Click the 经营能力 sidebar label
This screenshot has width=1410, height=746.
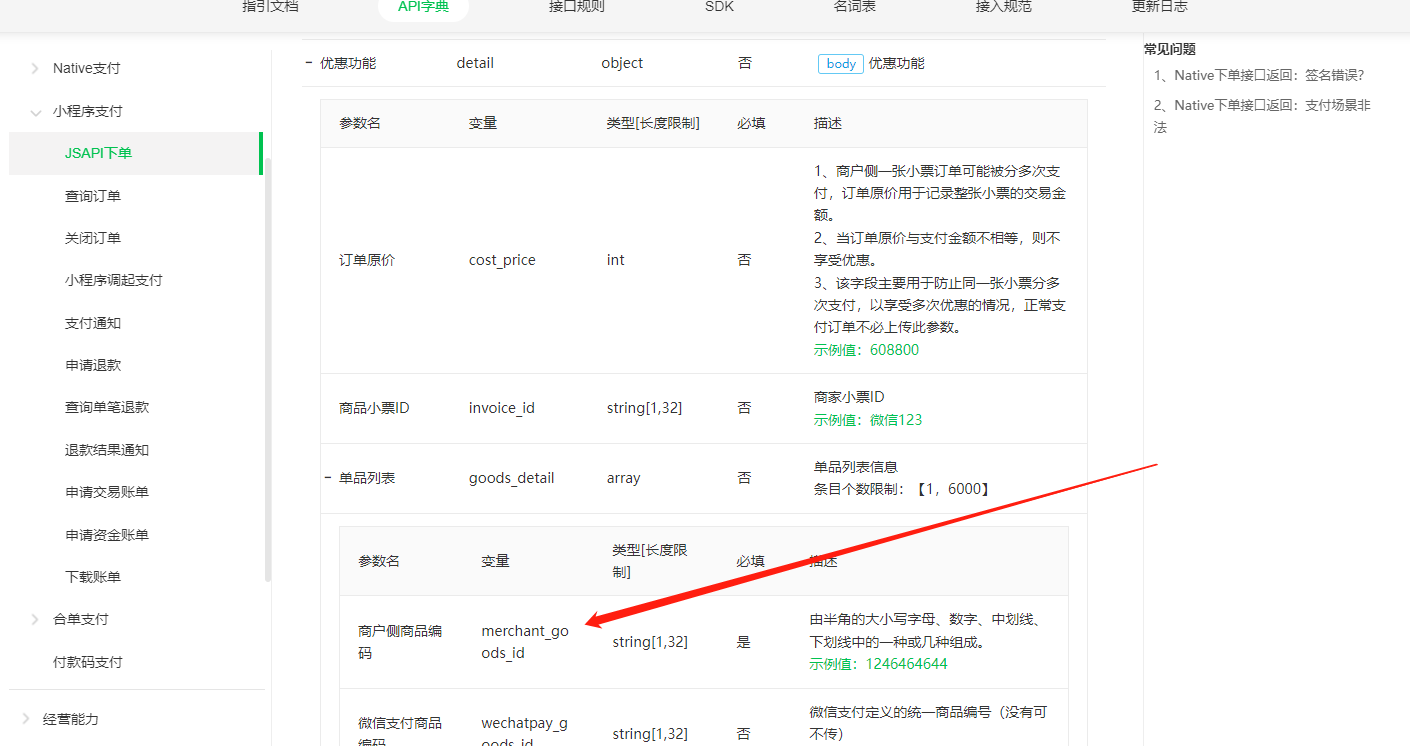click(x=71, y=719)
